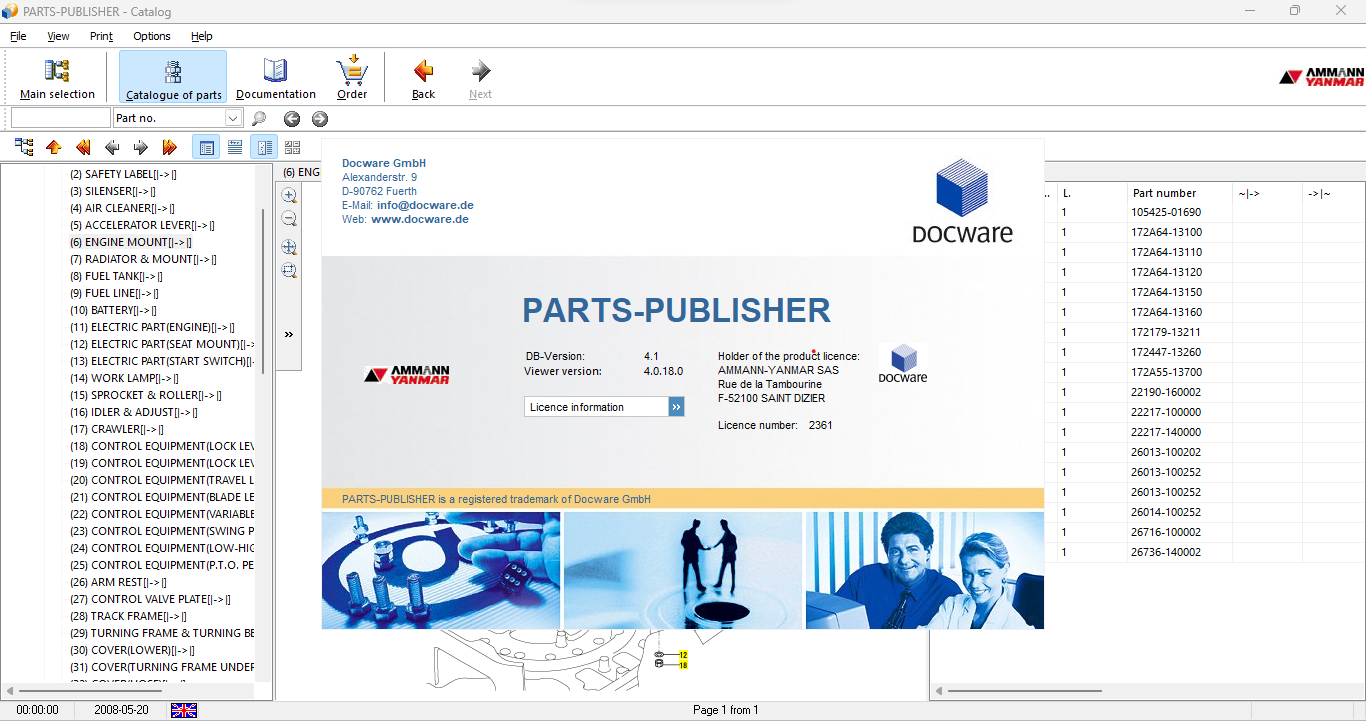
Task: Jump to last with double-right arrows
Action: (170, 148)
